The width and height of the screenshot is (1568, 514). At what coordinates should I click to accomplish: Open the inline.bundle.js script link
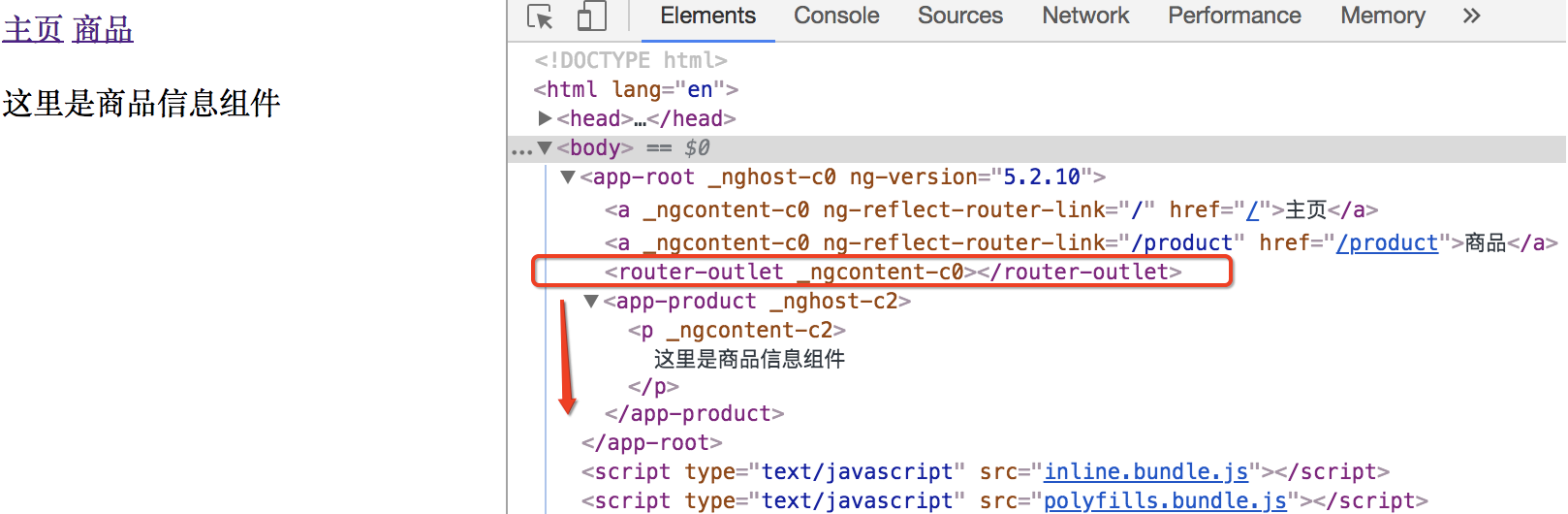[x=1145, y=472]
